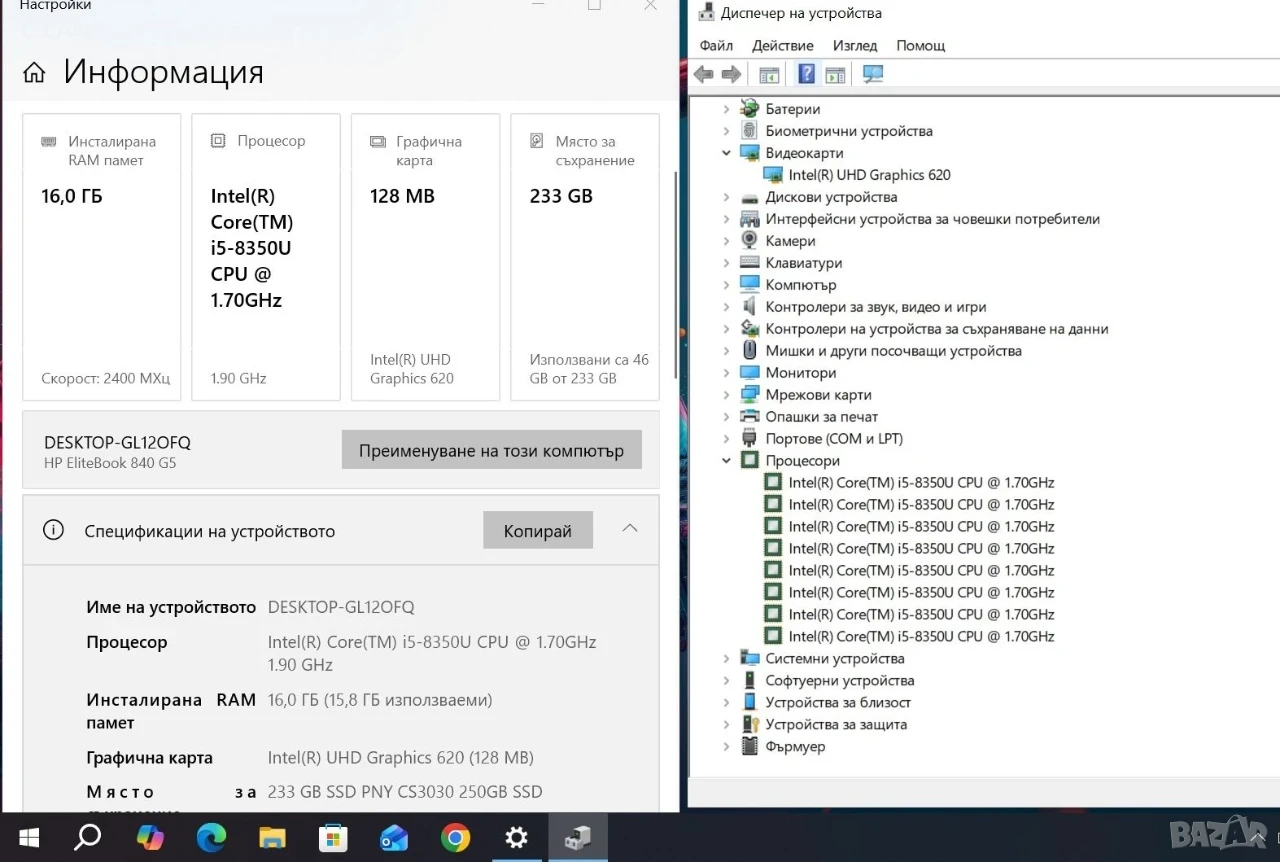The height and width of the screenshot is (862, 1280).
Task: Toggle the action pane toolbar icon in Device Manager
Action: pos(836,74)
